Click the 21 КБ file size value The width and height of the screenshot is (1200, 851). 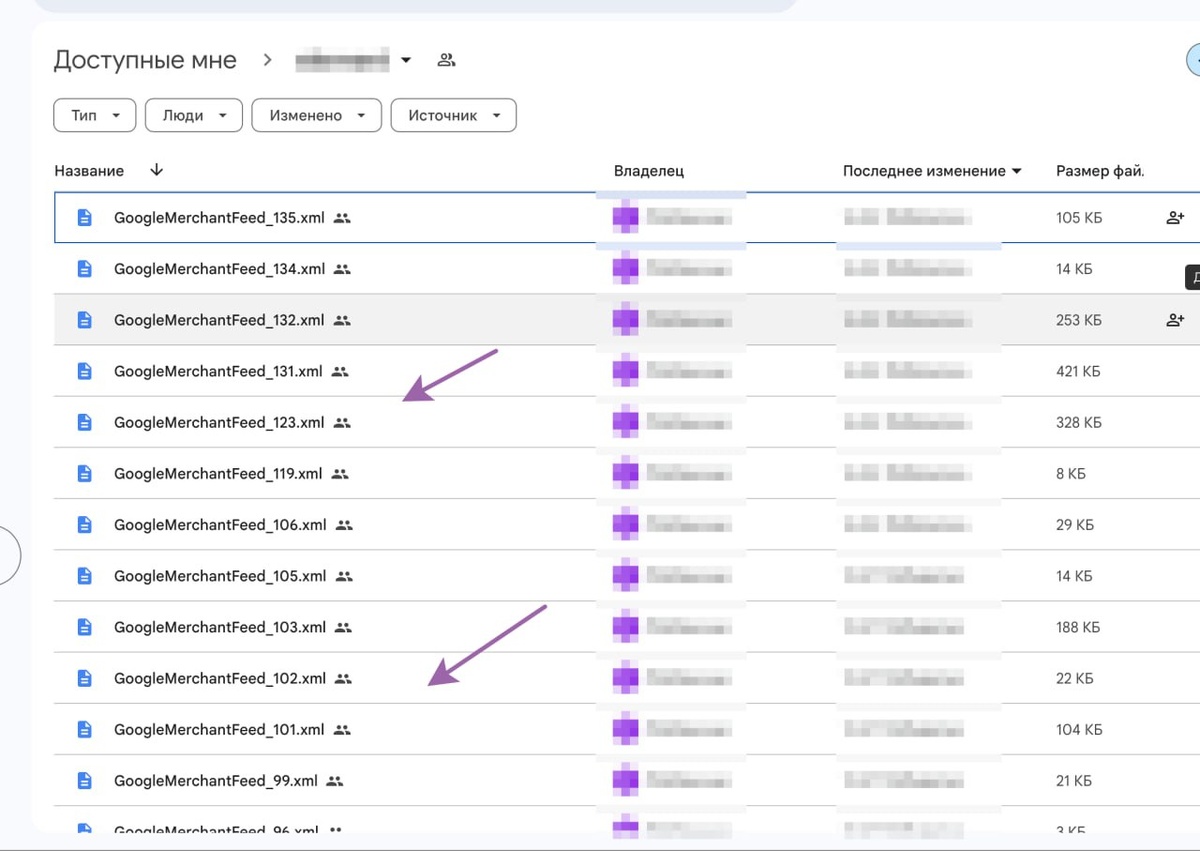[1074, 780]
